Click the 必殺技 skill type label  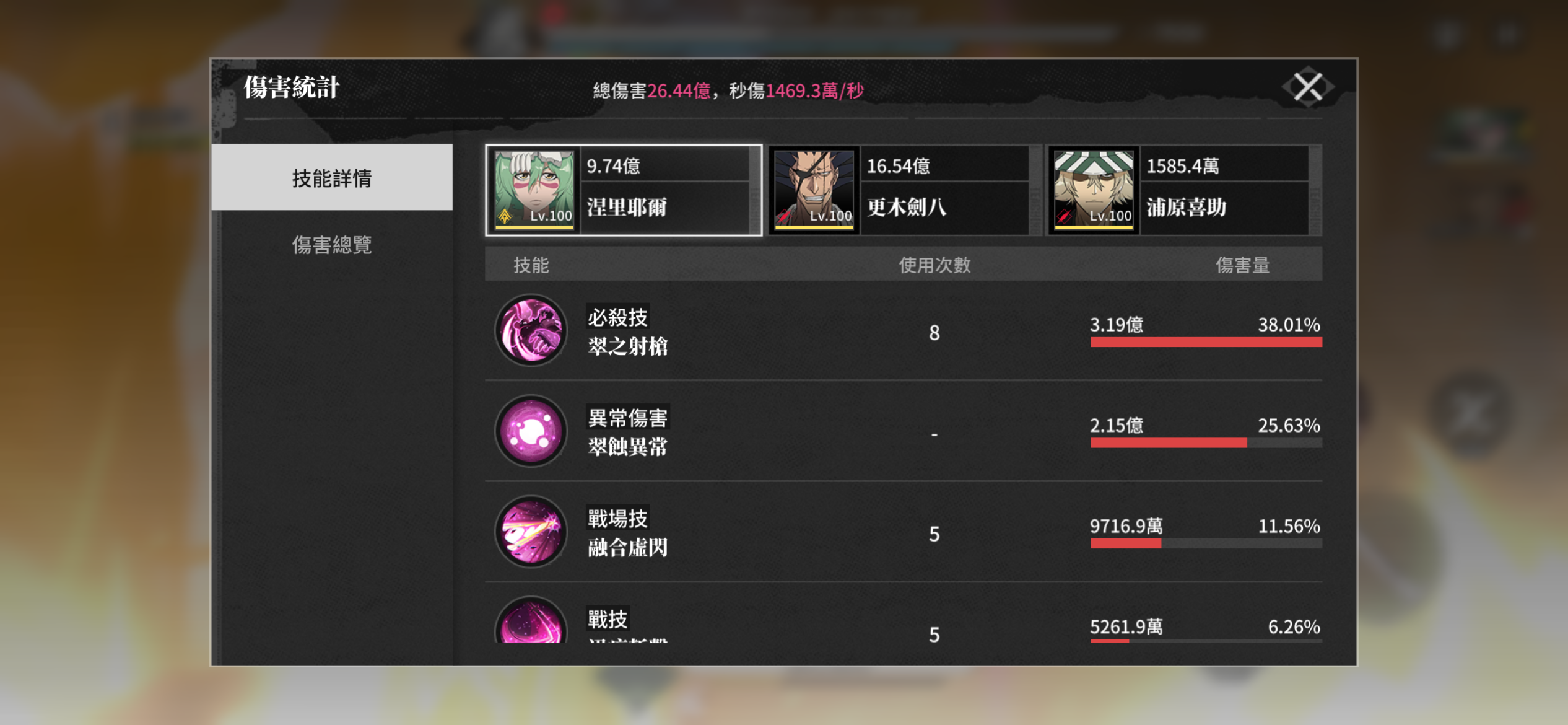[x=617, y=317]
